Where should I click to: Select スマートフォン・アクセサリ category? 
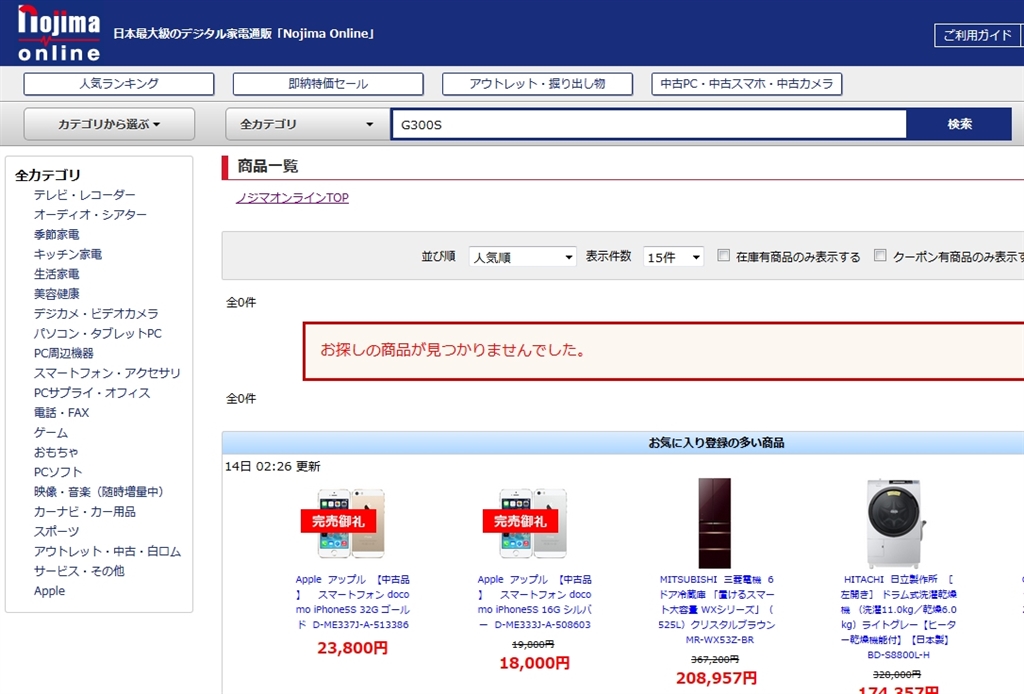coord(107,373)
